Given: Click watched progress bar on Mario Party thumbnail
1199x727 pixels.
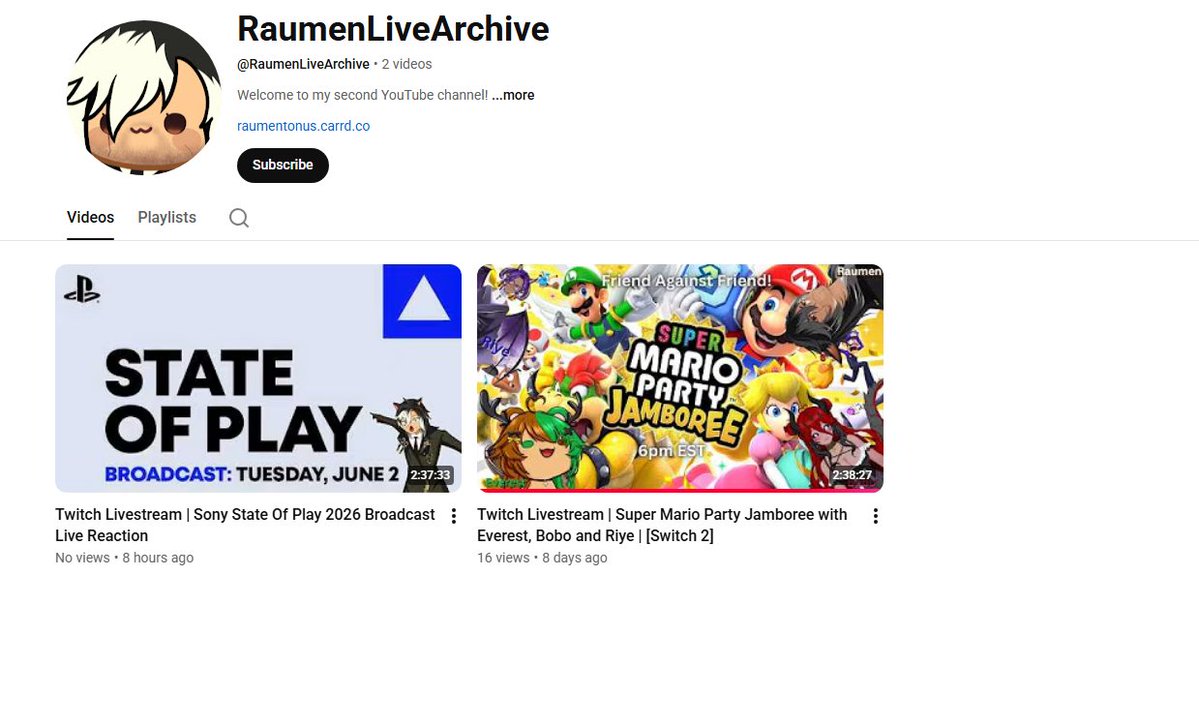Looking at the screenshot, I should (680, 490).
